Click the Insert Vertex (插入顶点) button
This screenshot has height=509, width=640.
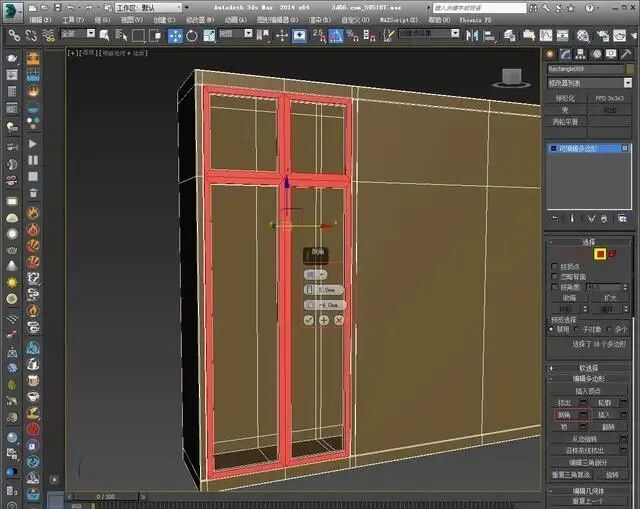point(588,391)
